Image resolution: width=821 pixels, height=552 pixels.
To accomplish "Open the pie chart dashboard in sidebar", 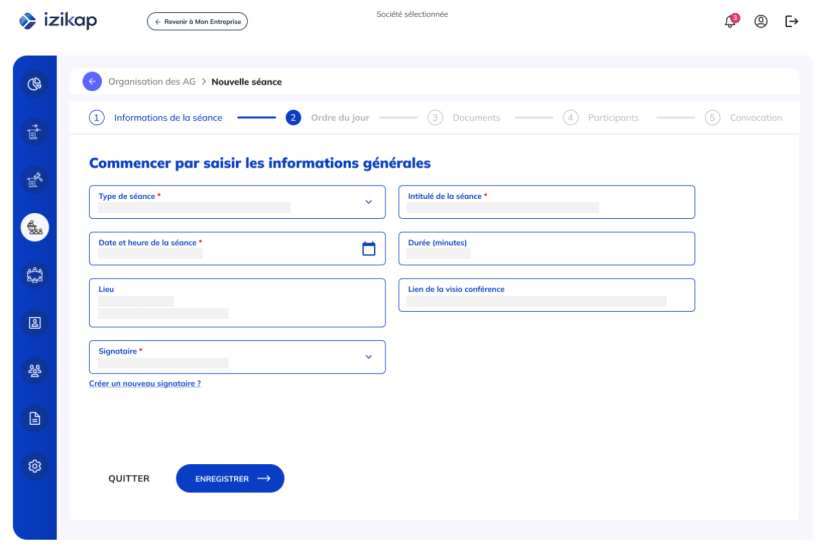I will 34,84.
